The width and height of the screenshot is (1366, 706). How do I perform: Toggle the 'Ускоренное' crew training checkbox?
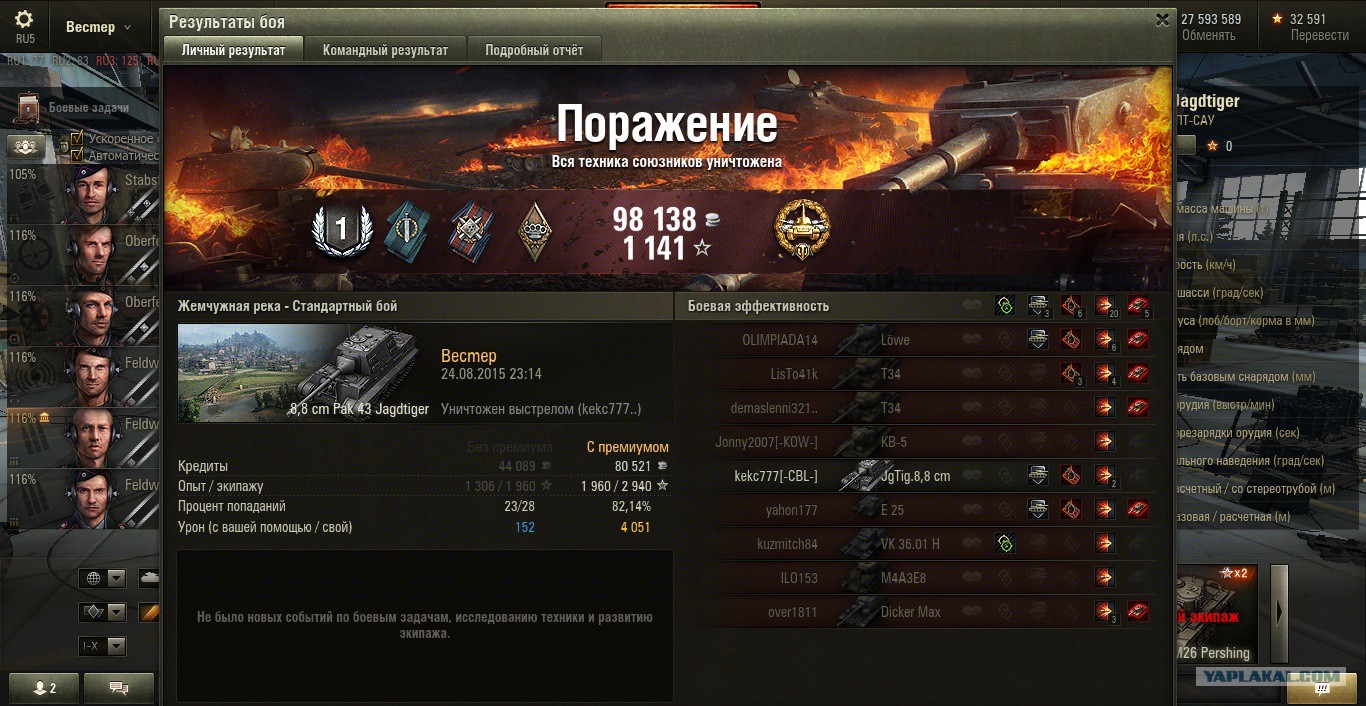click(77, 139)
